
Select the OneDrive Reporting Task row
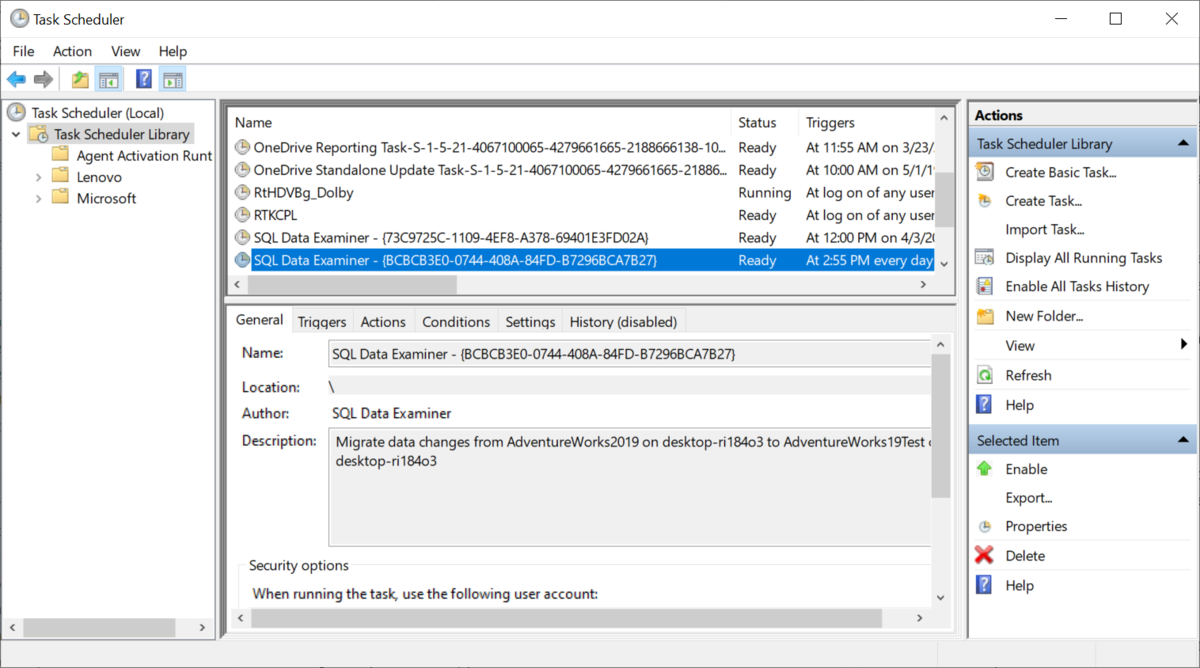click(583, 147)
